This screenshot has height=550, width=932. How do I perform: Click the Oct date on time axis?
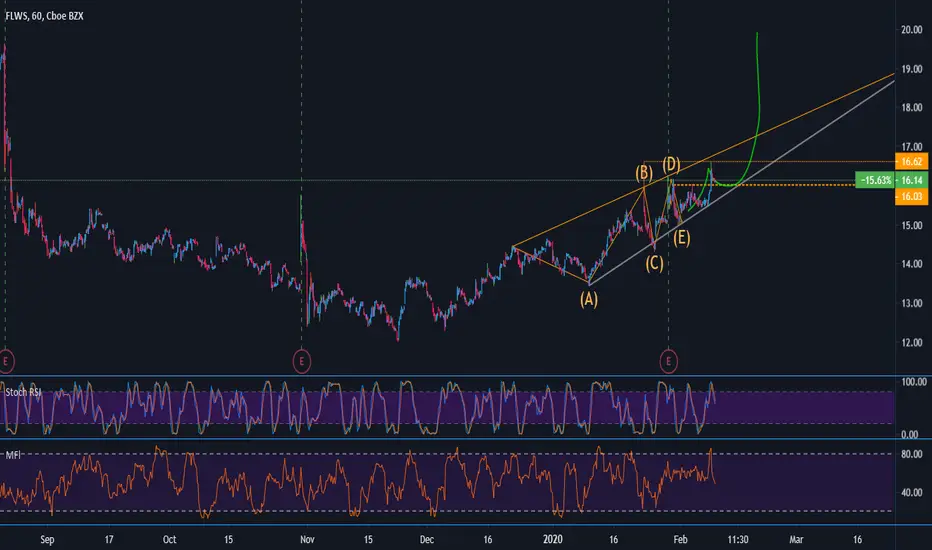[x=169, y=539]
